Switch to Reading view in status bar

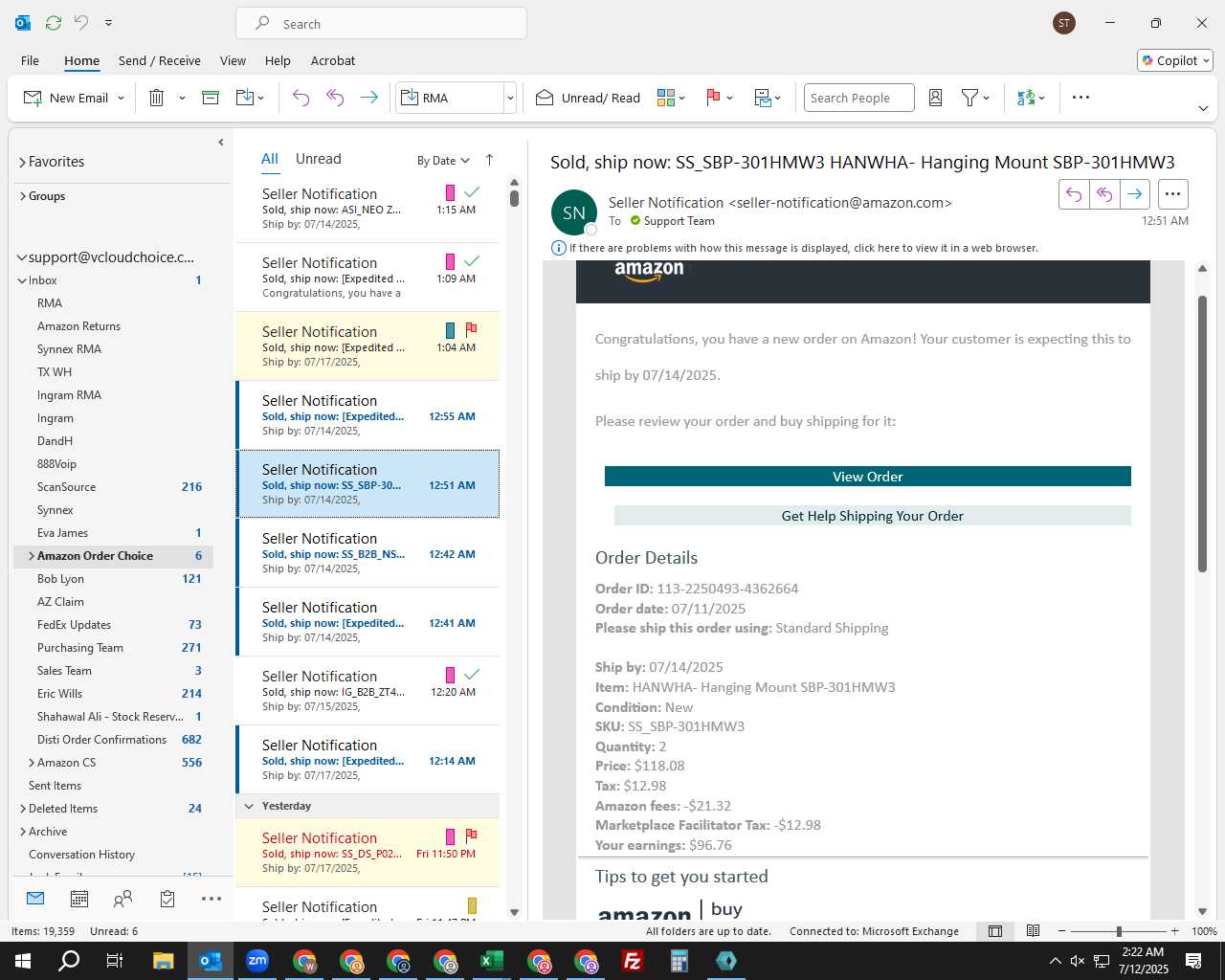click(1033, 931)
